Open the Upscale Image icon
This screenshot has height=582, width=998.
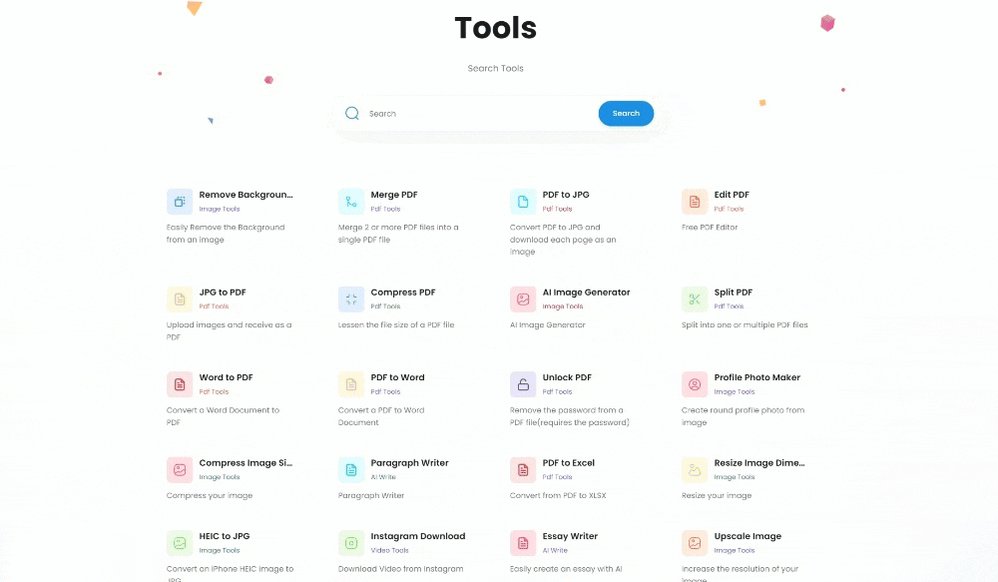coord(694,543)
